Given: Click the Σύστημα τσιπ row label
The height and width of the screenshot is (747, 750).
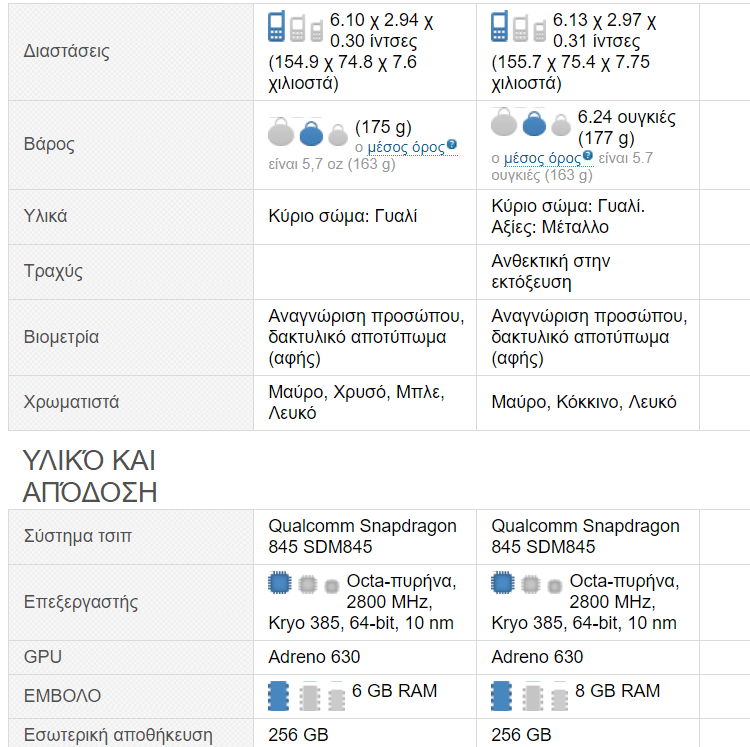Looking at the screenshot, I should [78, 536].
